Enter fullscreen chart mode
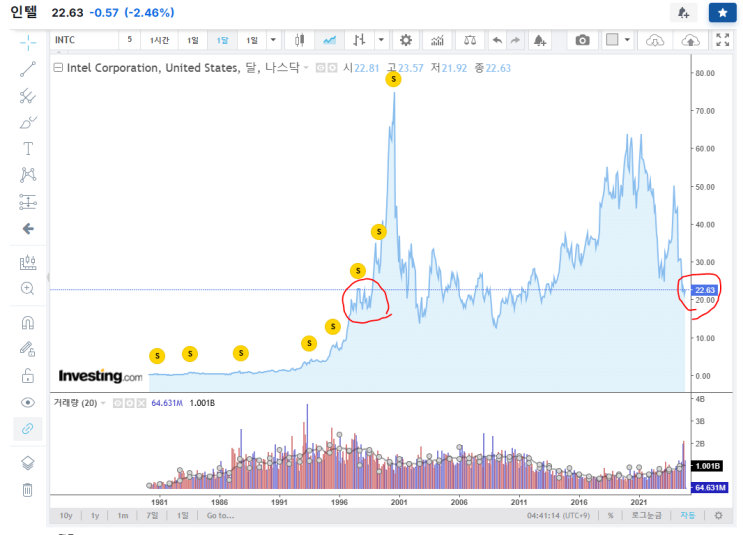743x535 pixels. coord(723,40)
